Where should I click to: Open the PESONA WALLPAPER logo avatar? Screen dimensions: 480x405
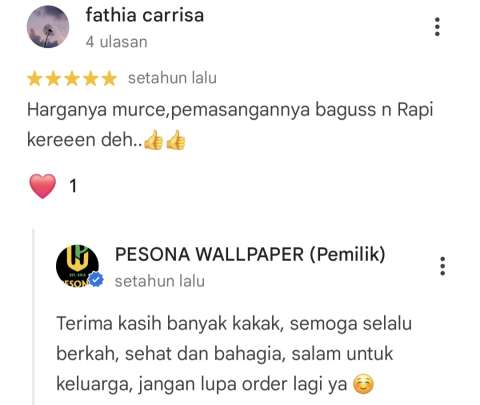coord(77,266)
